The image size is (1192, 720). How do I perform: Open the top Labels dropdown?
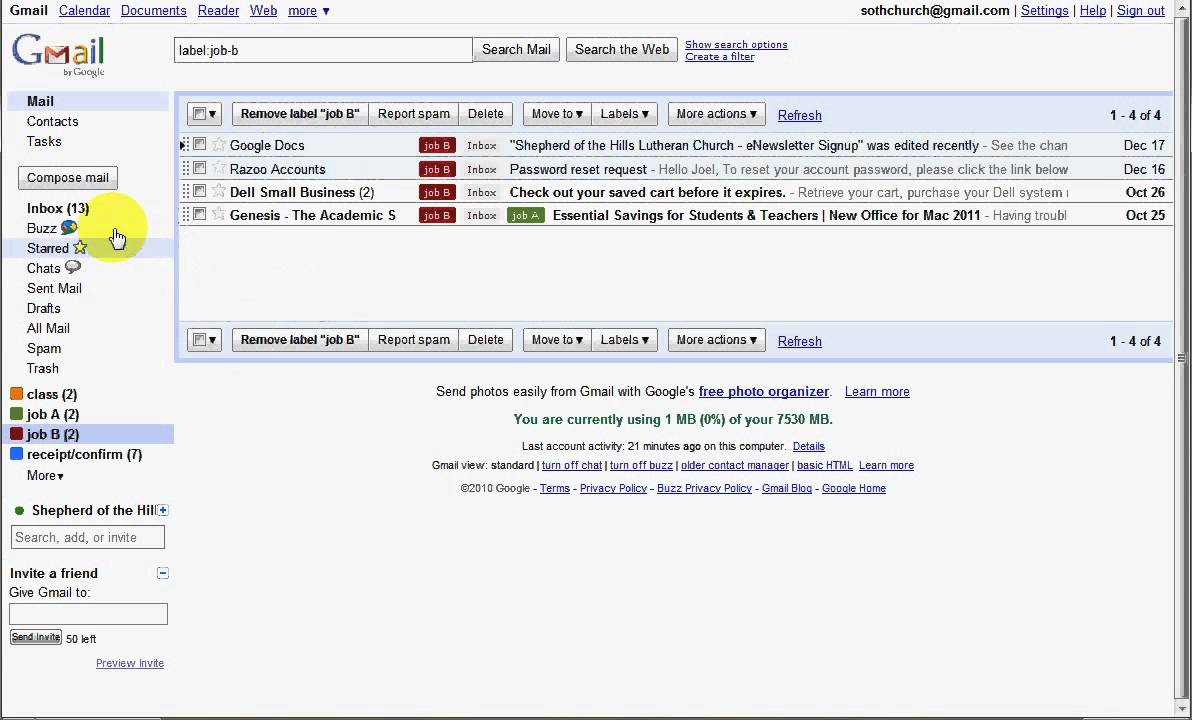click(624, 114)
